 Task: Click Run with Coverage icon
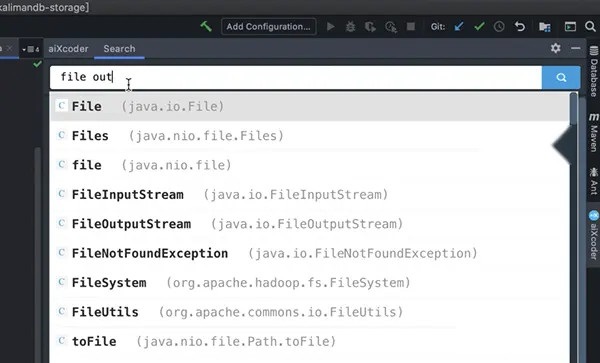[370, 27]
